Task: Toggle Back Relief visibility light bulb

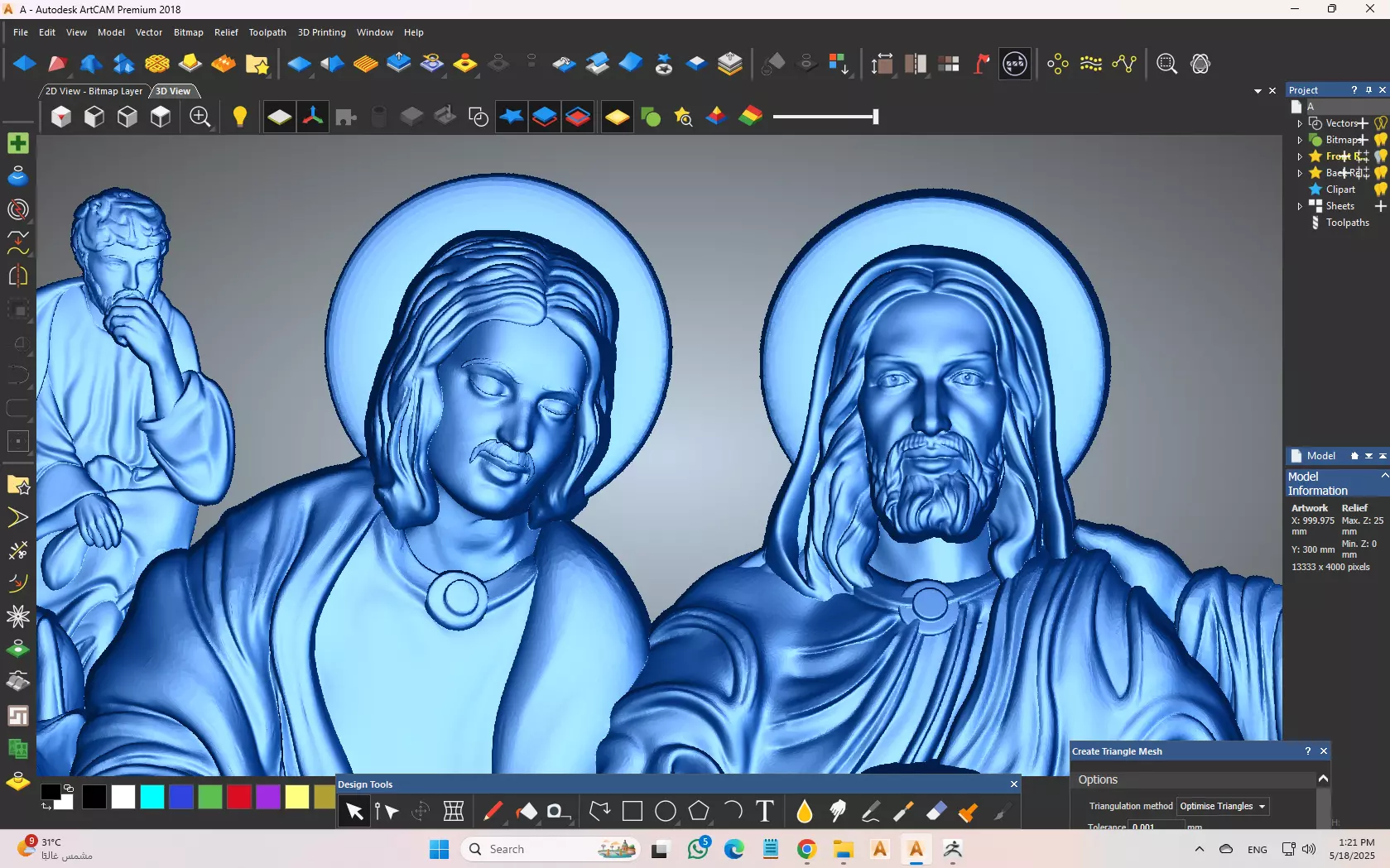Action: coord(1380,173)
